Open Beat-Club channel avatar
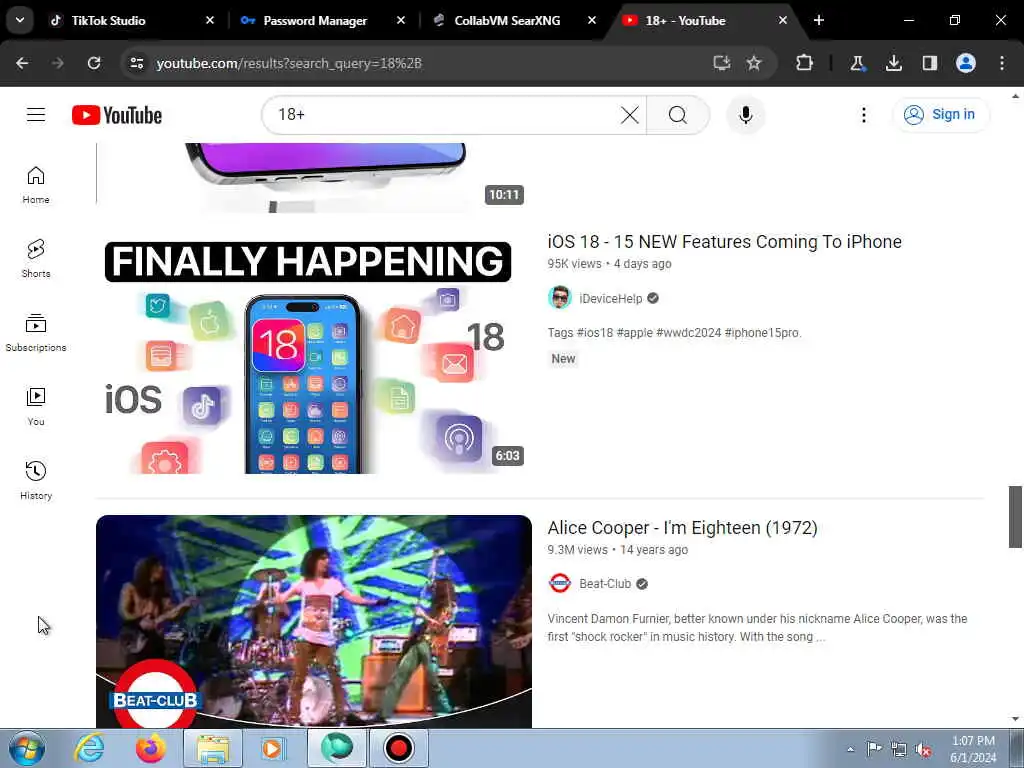Viewport: 1024px width, 768px height. coord(560,583)
